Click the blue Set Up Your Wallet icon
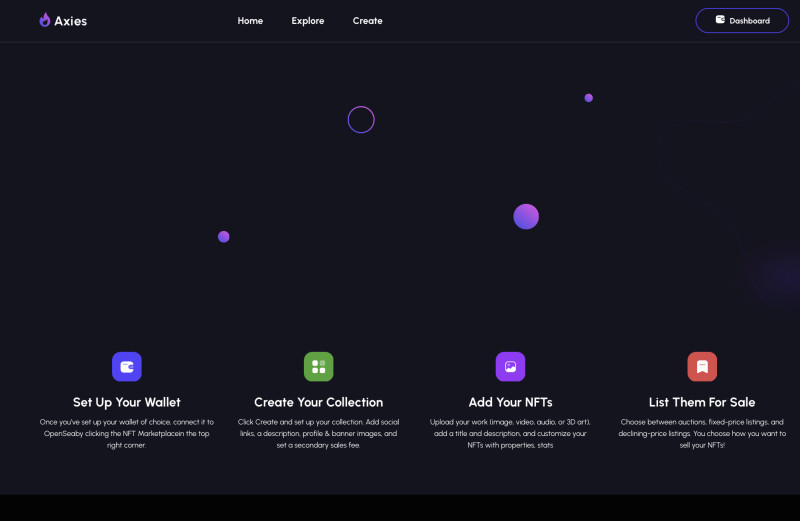This screenshot has width=800, height=521. click(127, 367)
